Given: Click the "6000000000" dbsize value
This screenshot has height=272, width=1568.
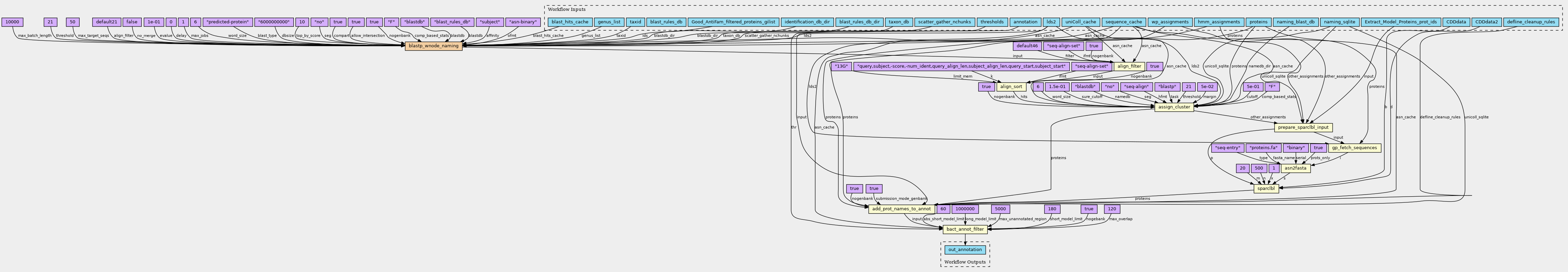Looking at the screenshot, I should (274, 22).
